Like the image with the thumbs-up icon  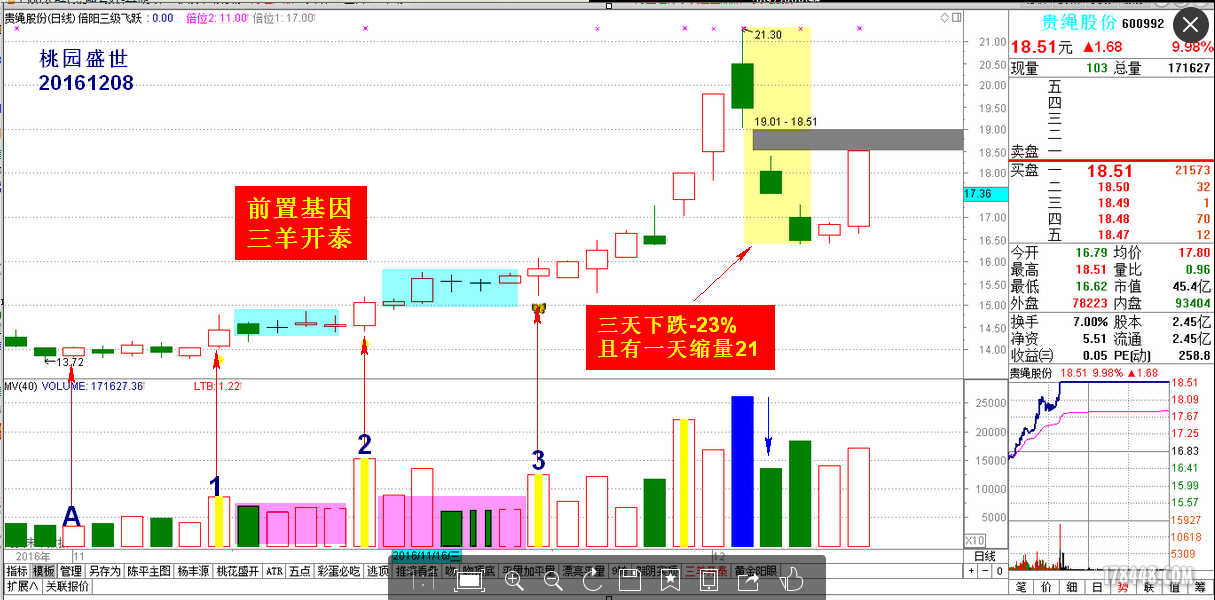[791, 578]
